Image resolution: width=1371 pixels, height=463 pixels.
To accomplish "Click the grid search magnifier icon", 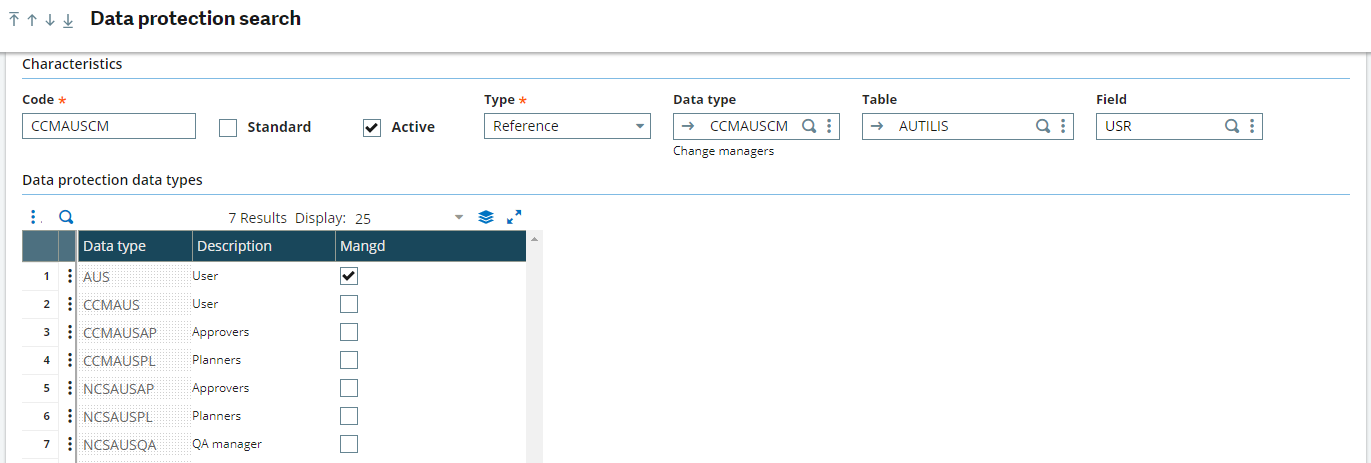I will [x=66, y=217].
